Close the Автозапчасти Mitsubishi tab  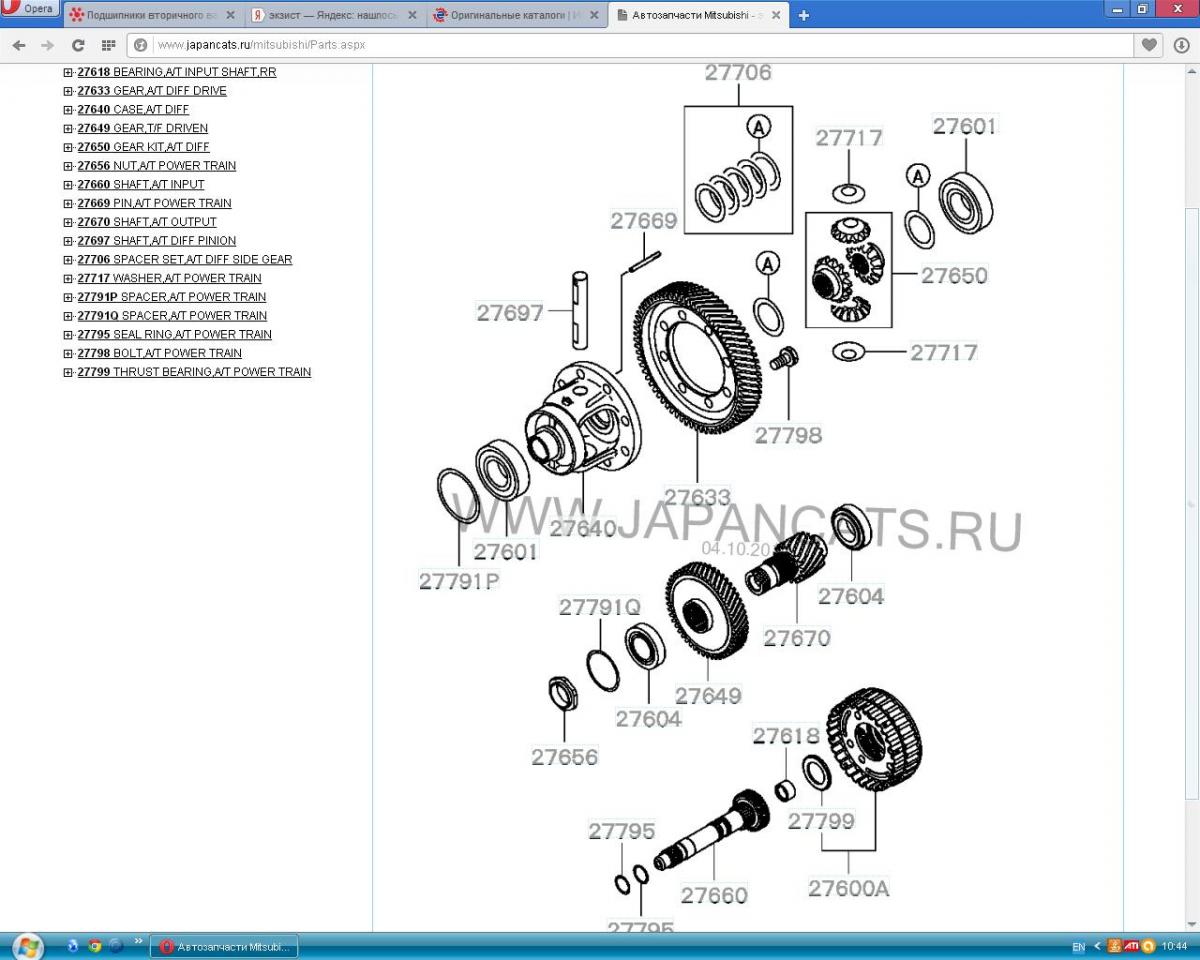(776, 15)
